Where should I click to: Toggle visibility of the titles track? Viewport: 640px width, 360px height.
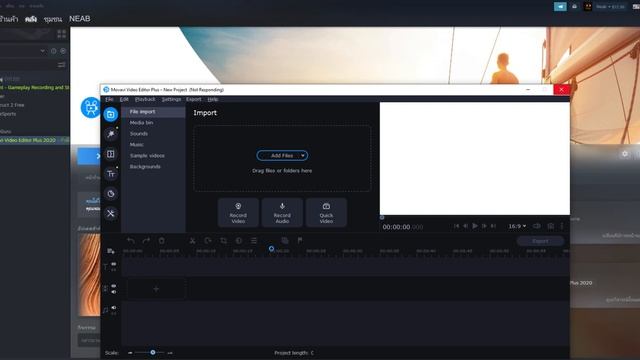[113, 264]
